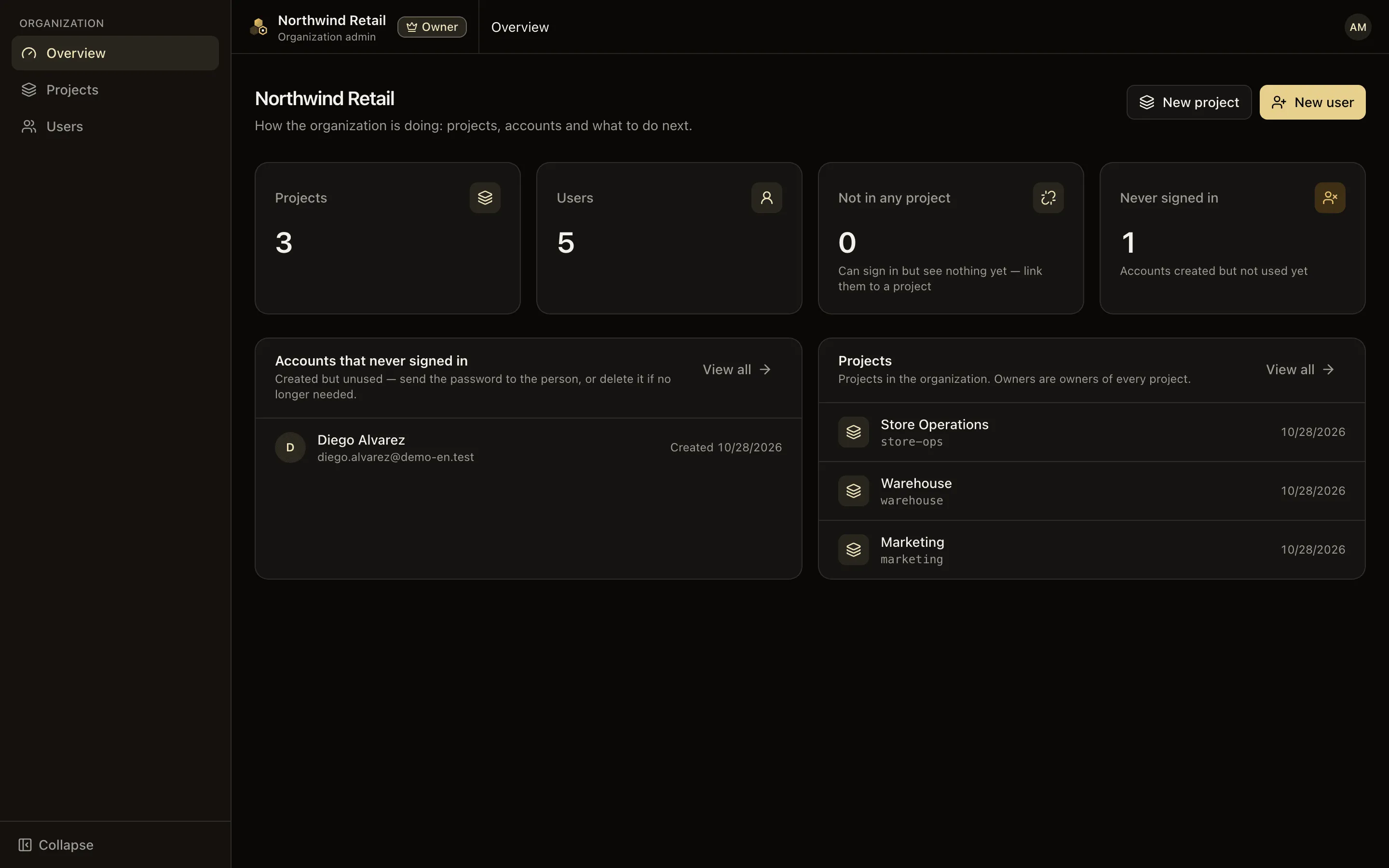Click the Users people icon in sidebar
The width and height of the screenshot is (1389, 868).
[29, 126]
